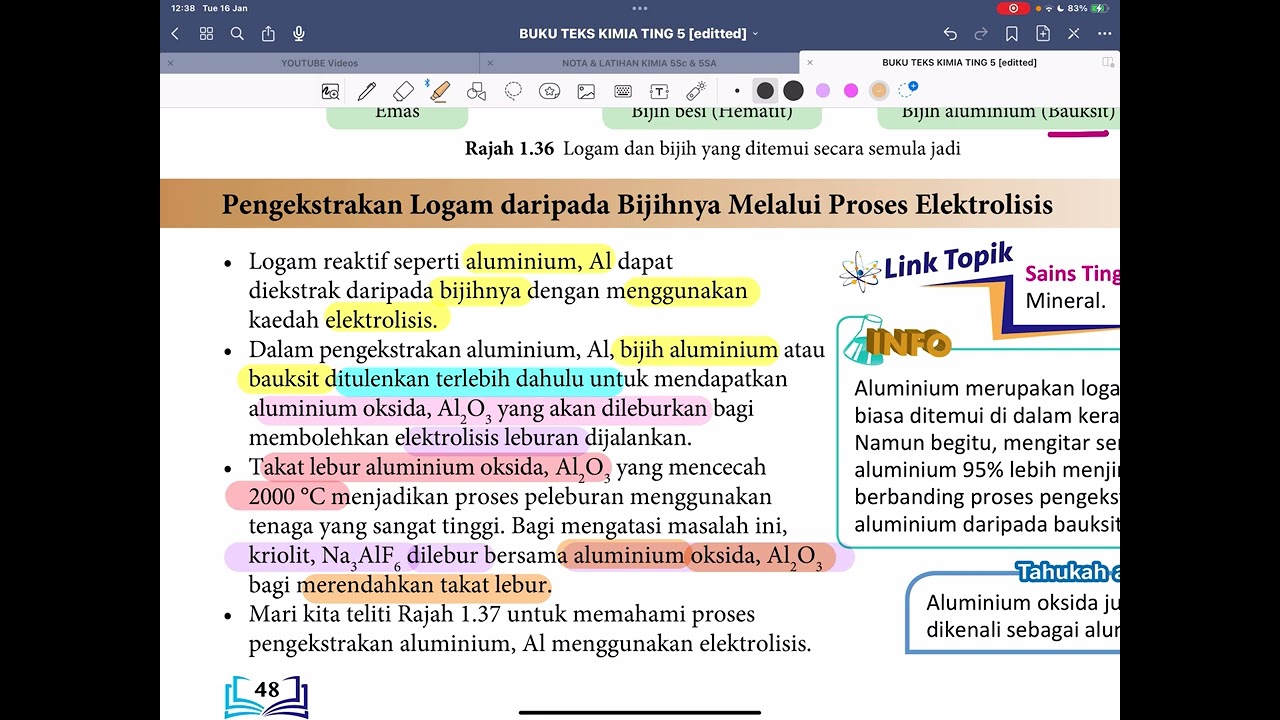Open the multitasking three-dots menu at top

pyautogui.click(x=640, y=7)
